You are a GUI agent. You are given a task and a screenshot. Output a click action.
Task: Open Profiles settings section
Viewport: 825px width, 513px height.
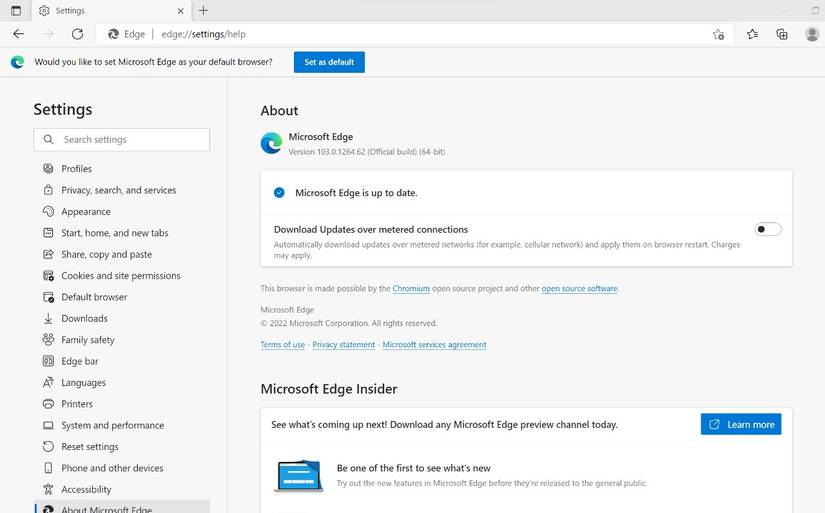click(x=76, y=169)
